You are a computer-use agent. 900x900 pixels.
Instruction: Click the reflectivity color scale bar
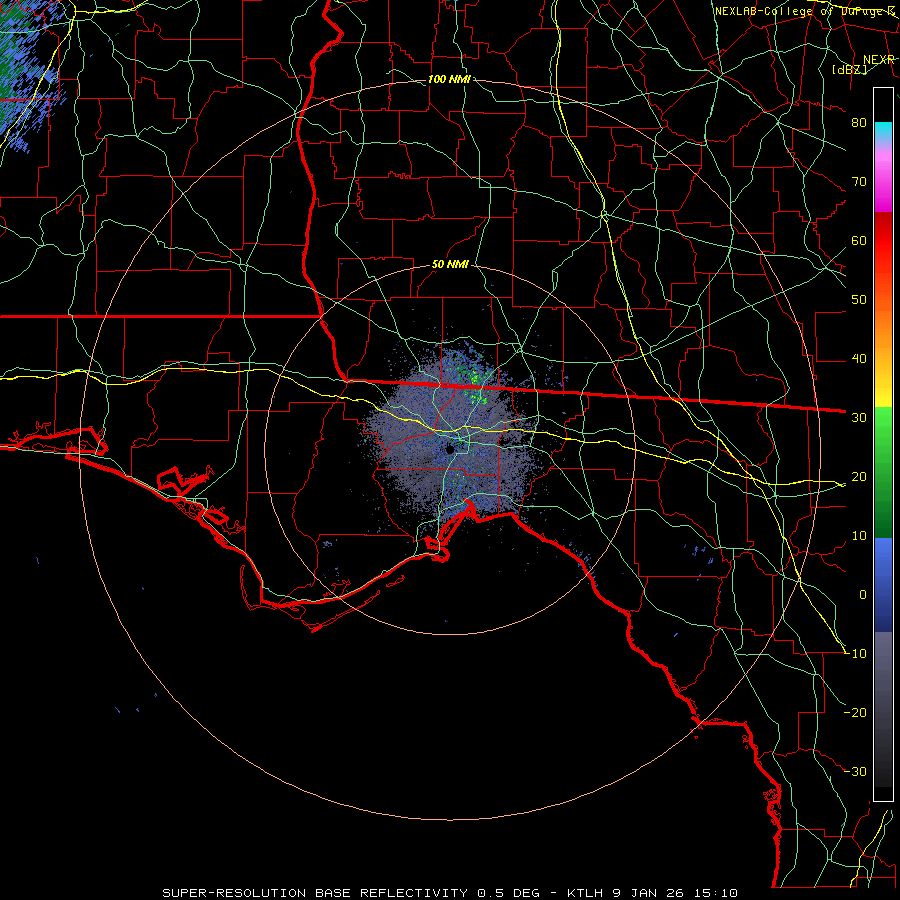[883, 444]
